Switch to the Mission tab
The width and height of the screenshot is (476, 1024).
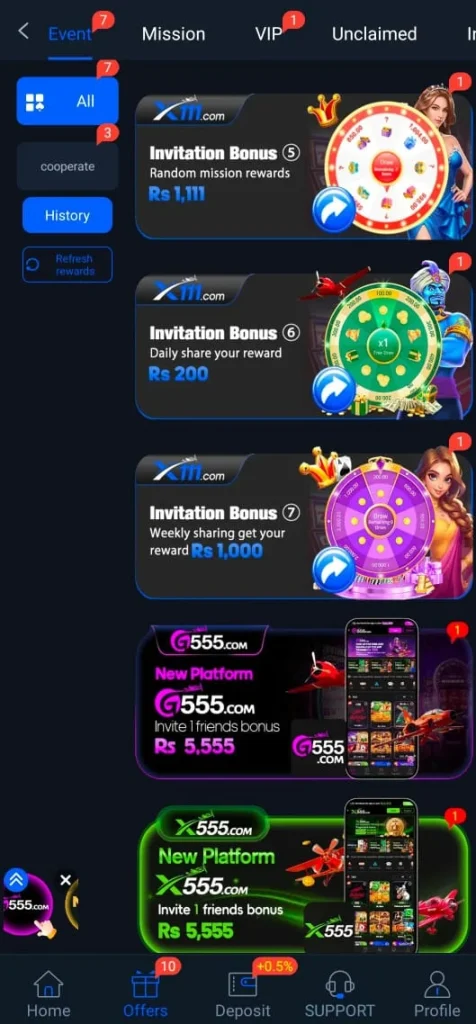tap(174, 34)
